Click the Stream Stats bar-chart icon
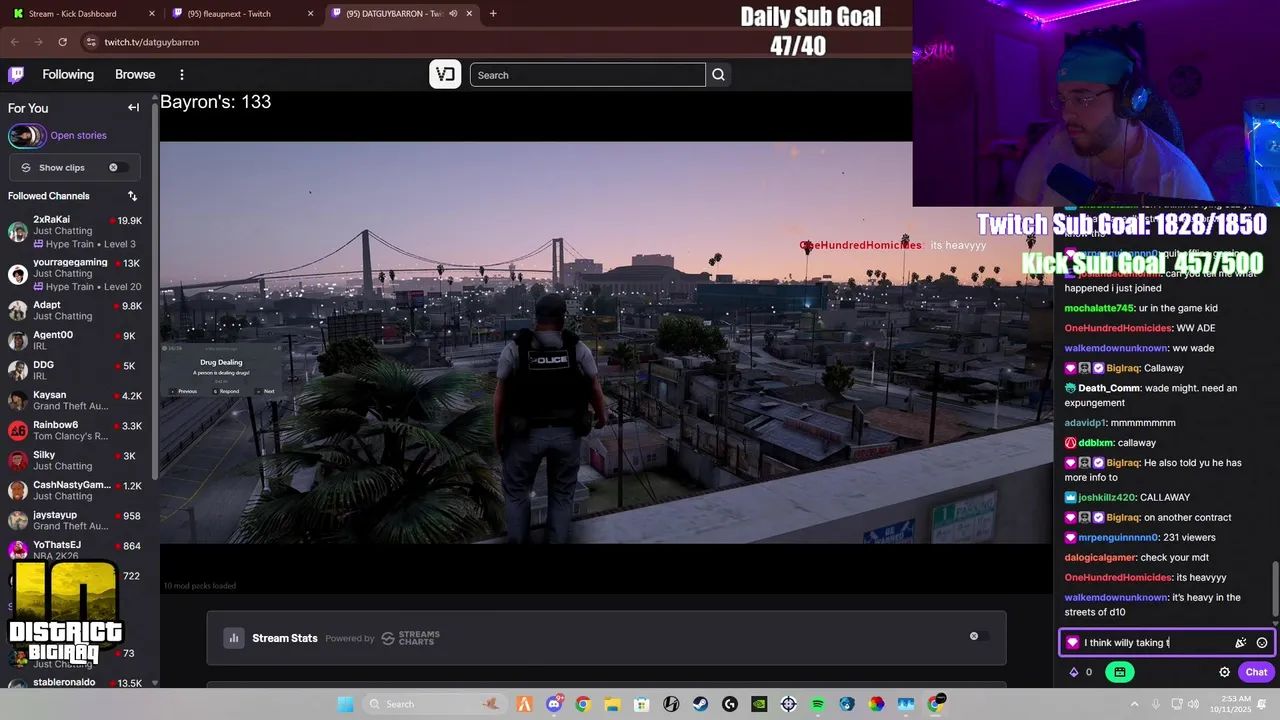The height and width of the screenshot is (720, 1280). 233,638
